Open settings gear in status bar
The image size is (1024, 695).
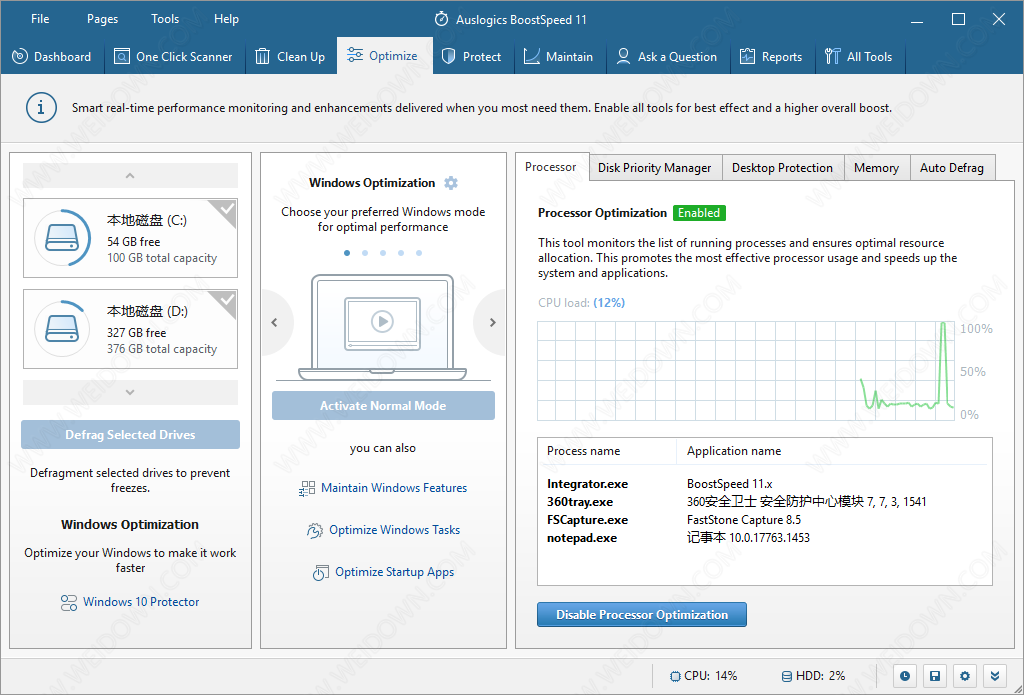965,676
